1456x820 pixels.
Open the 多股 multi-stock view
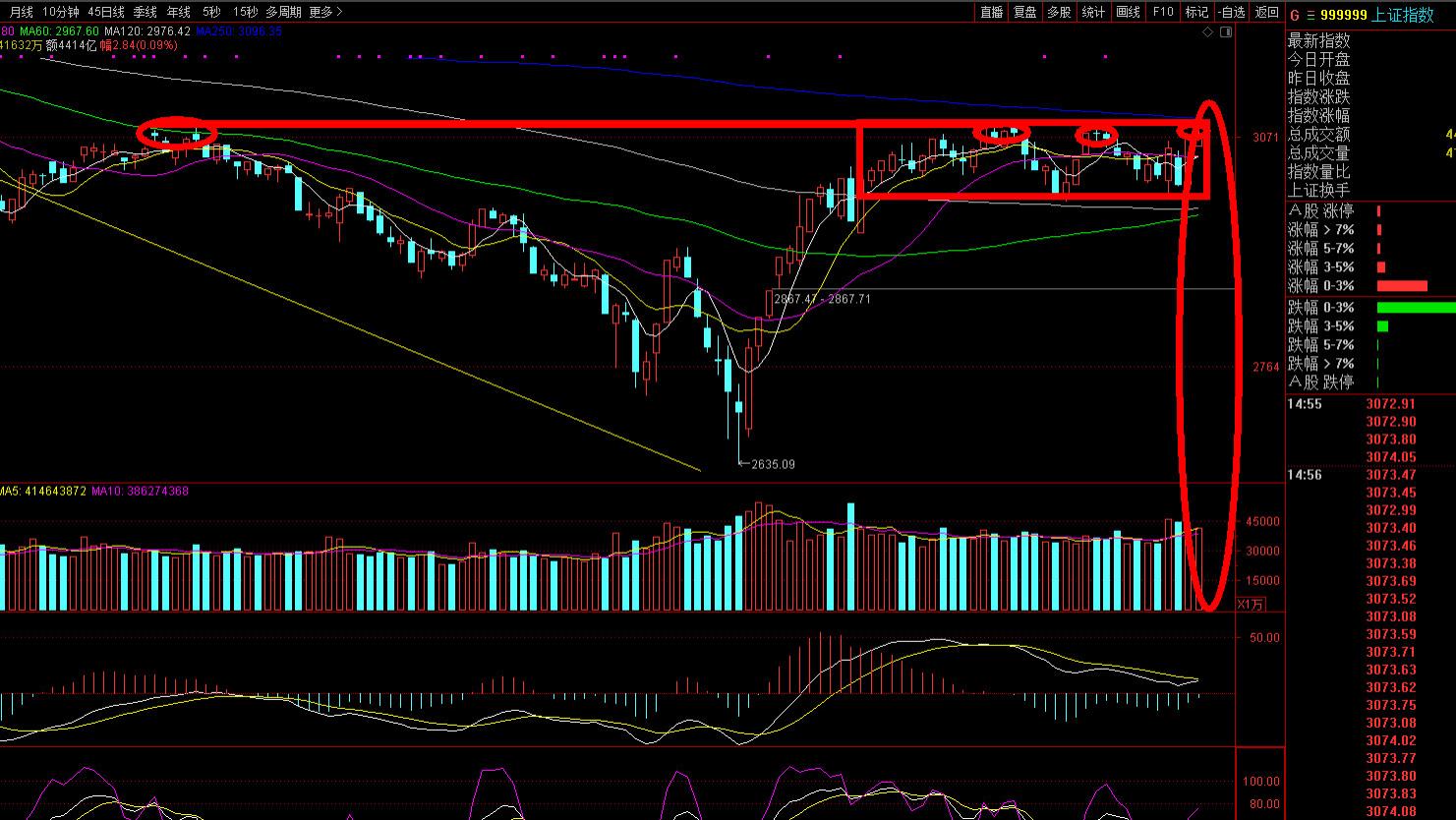[1059, 12]
